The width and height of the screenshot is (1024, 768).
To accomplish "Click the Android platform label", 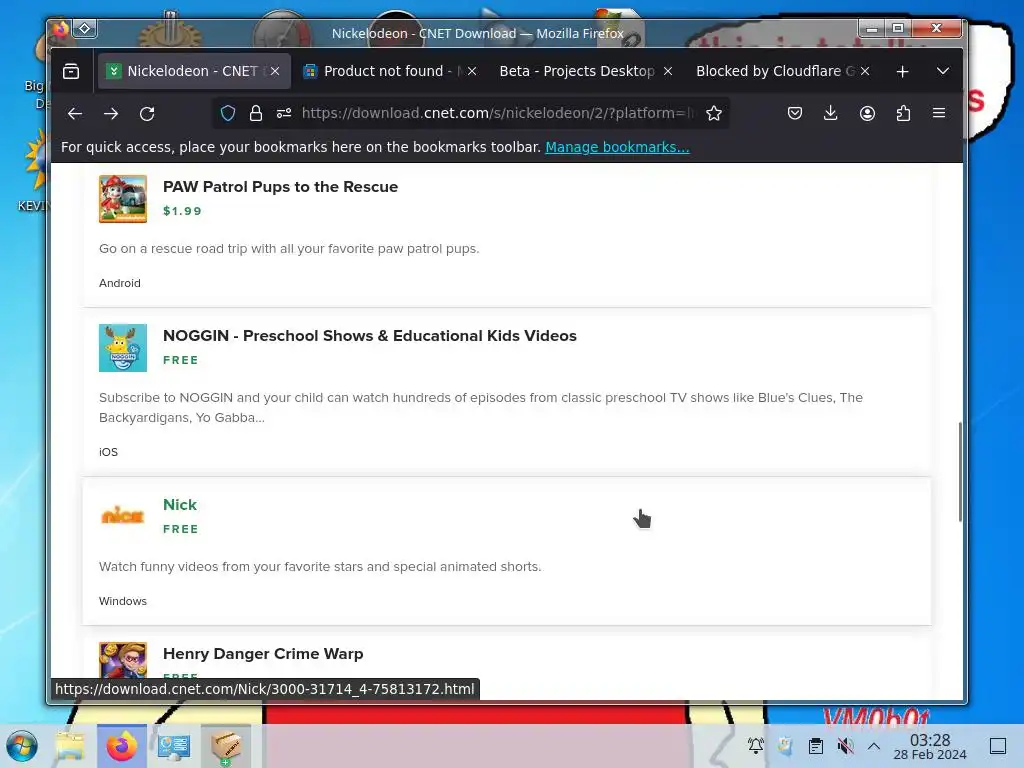I will point(120,283).
